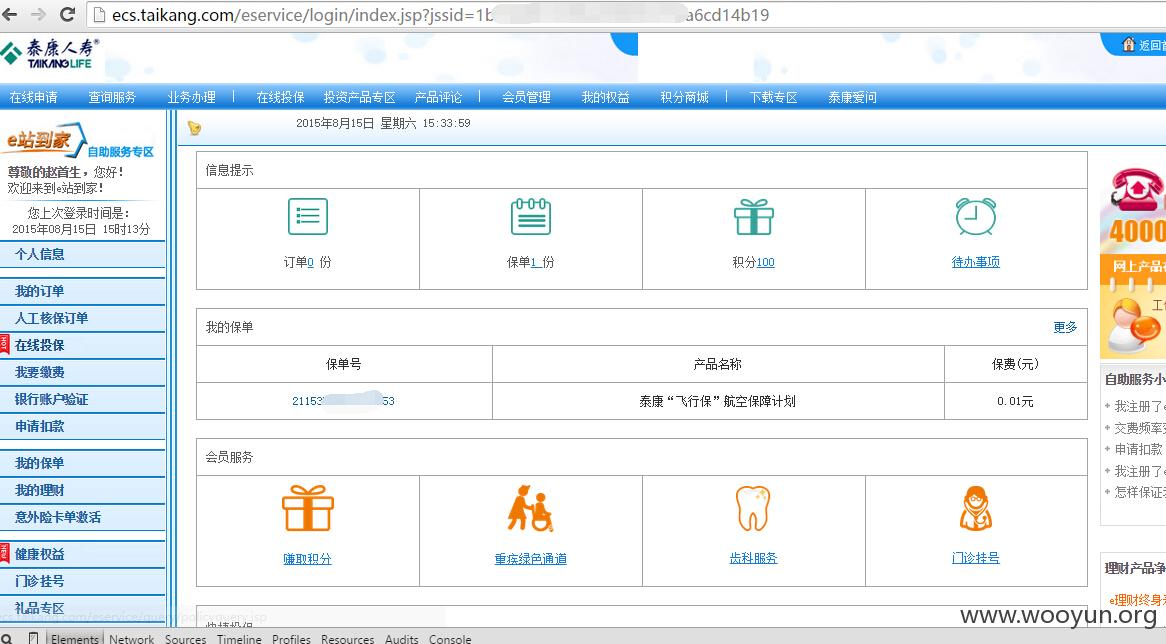Viewport: 1166px width, 644px height.
Task: Click the 待办事项 link
Action: pos(976,262)
